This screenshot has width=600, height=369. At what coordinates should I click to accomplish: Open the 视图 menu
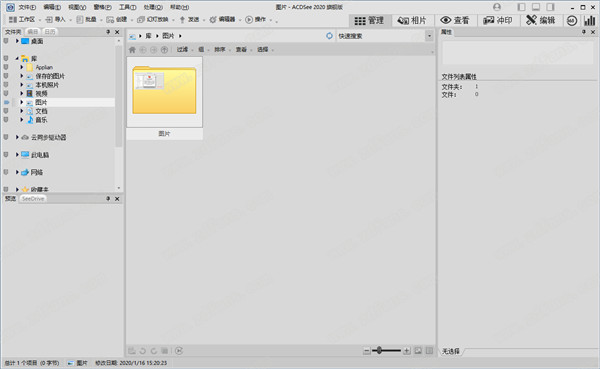coord(77,7)
